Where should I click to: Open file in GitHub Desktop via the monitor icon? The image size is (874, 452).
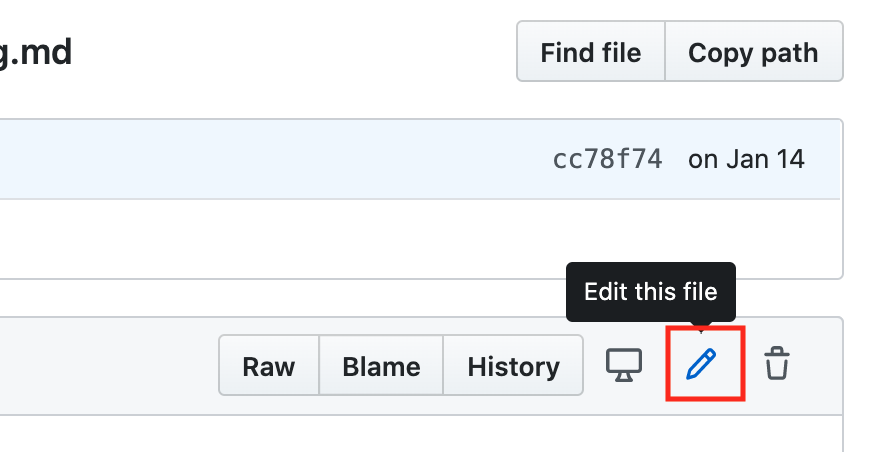(624, 365)
